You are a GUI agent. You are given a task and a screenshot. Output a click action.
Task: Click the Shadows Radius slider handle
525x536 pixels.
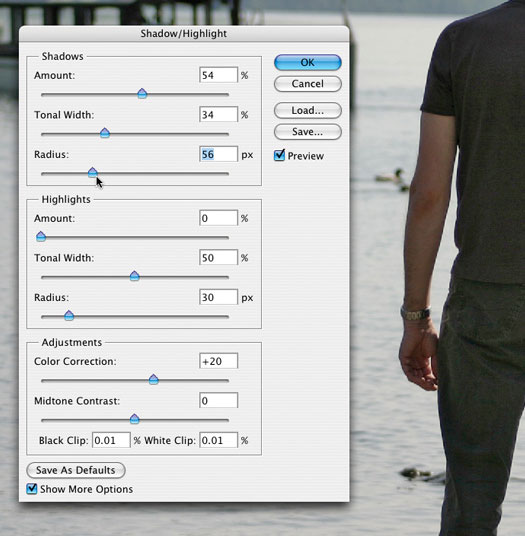tap(93, 172)
